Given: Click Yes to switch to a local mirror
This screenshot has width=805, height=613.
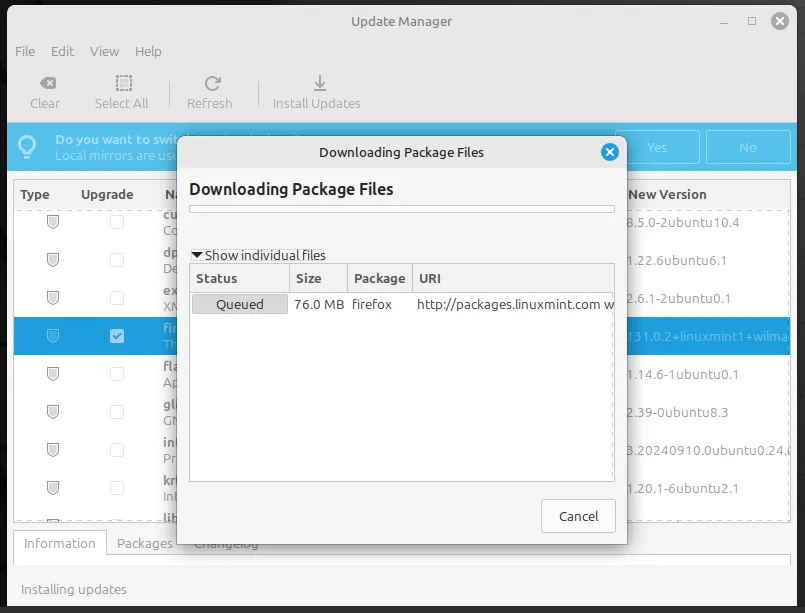Looking at the screenshot, I should 659,146.
